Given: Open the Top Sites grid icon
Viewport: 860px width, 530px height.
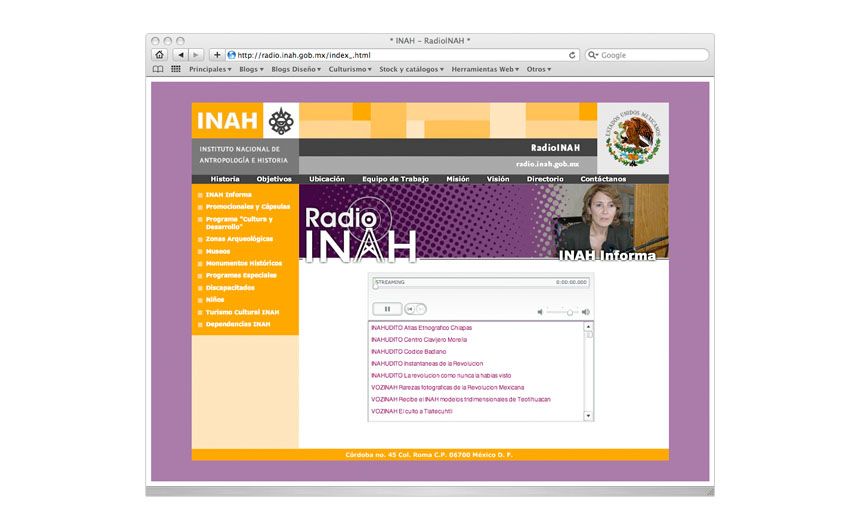Looking at the screenshot, I should (x=176, y=69).
